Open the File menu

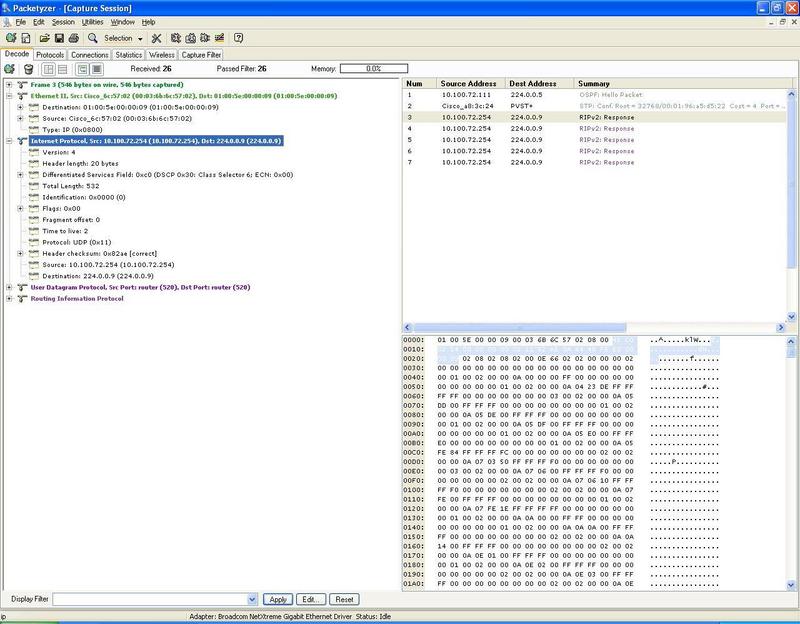(x=20, y=22)
